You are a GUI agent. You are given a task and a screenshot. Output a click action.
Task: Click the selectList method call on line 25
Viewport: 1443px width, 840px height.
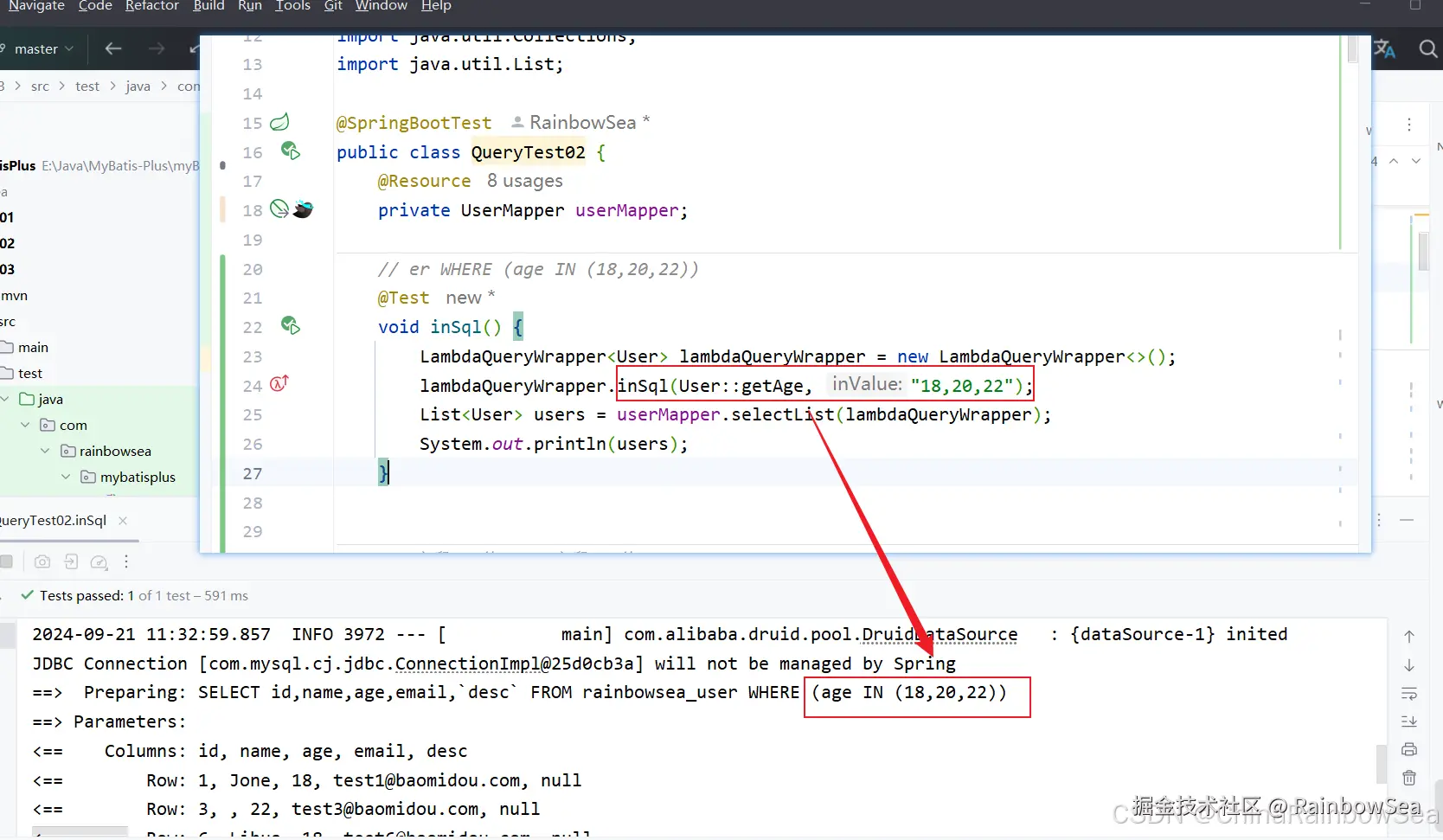click(x=783, y=415)
